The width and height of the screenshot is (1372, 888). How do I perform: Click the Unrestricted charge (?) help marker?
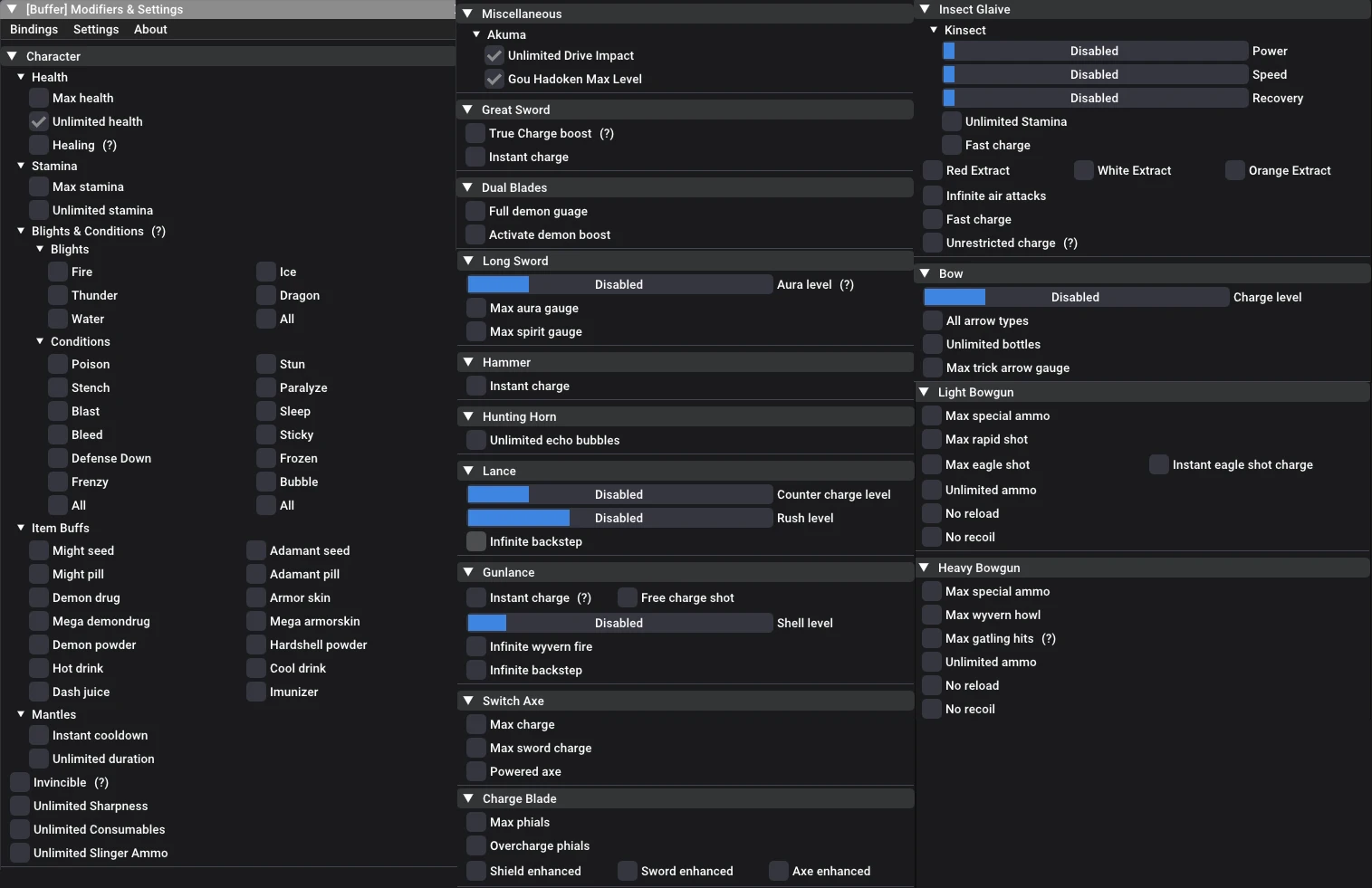point(1070,243)
